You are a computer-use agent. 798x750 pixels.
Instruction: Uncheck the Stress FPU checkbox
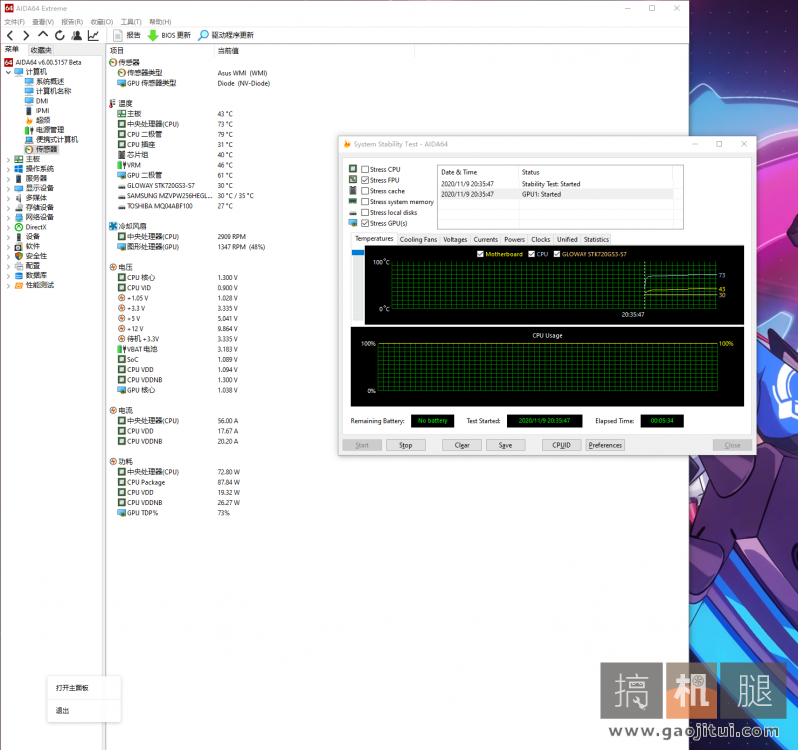365,180
